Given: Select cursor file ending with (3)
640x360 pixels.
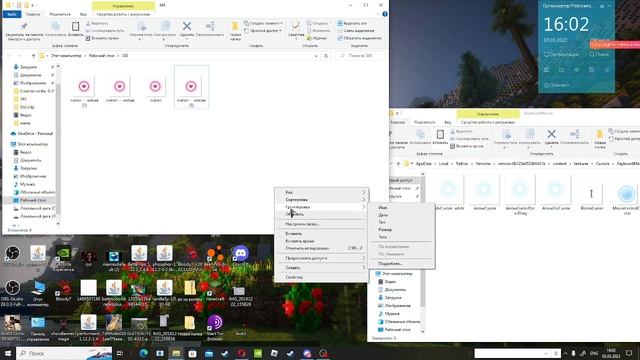Looking at the screenshot, I should (x=191, y=87).
